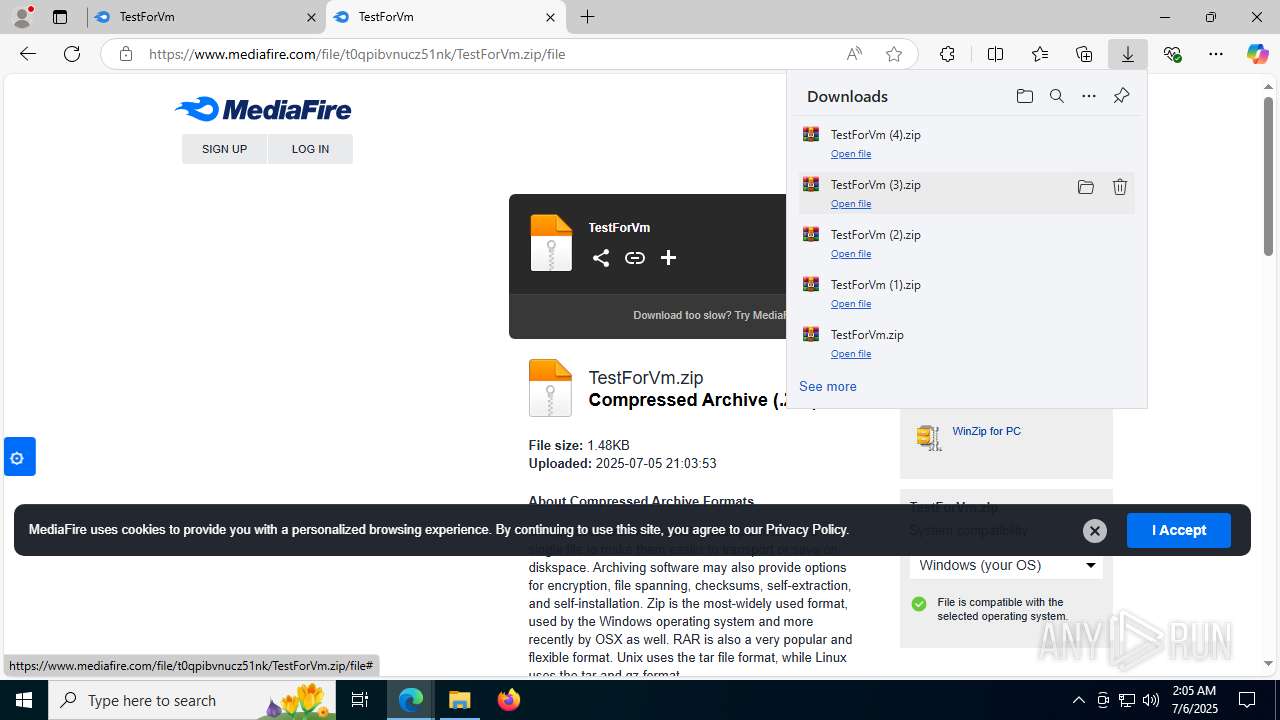Select the TestForVm (2).zip file name
This screenshot has width=1280, height=720.
(x=875, y=235)
